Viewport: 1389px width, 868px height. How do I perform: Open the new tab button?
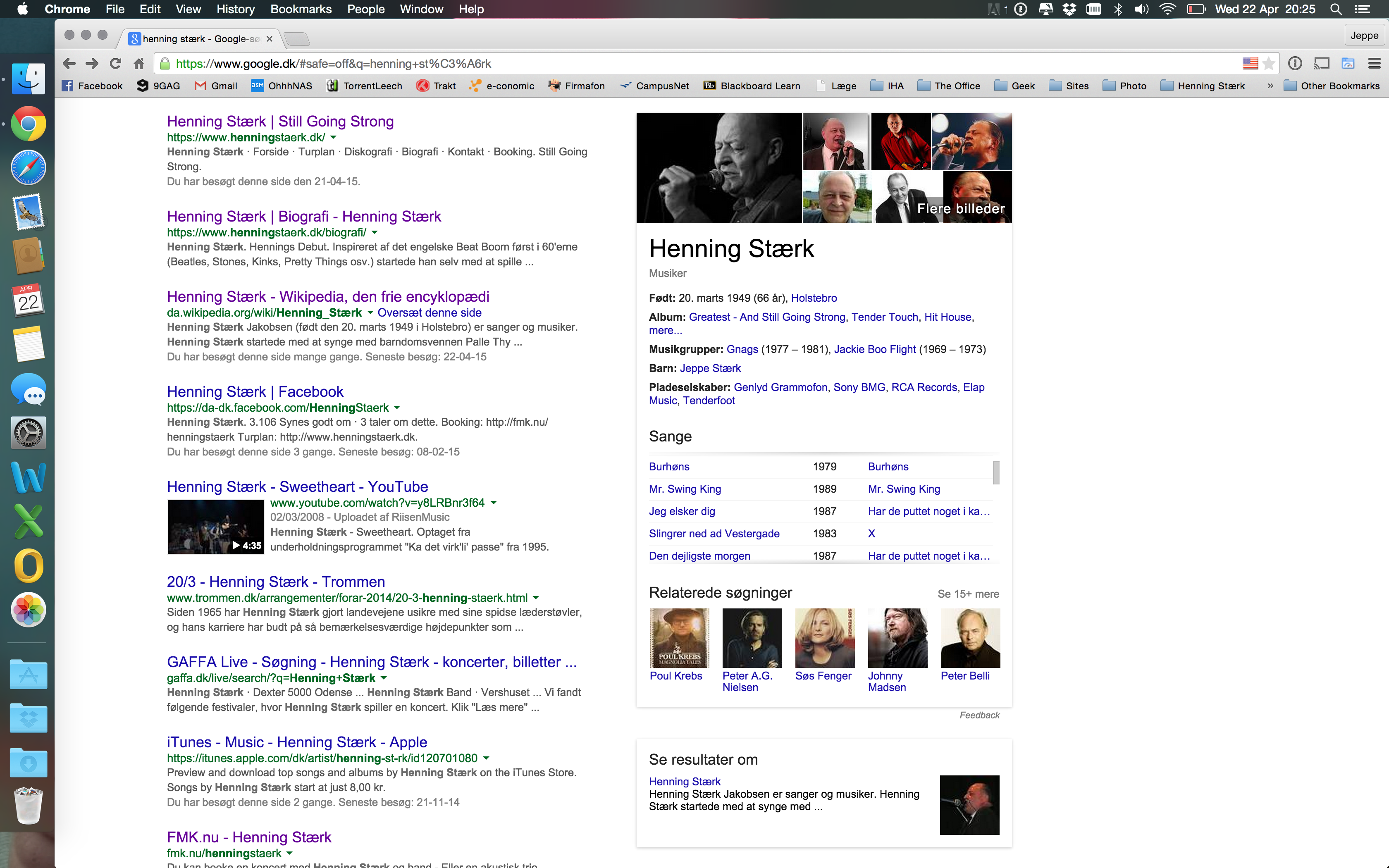pyautogui.click(x=297, y=38)
